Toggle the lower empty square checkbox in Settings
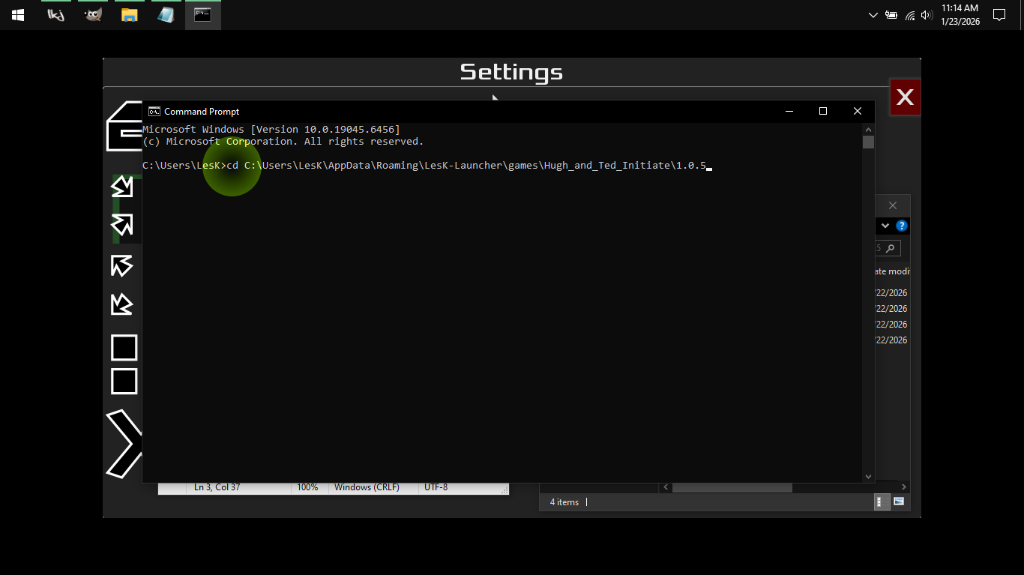1024x575 pixels. (124, 381)
